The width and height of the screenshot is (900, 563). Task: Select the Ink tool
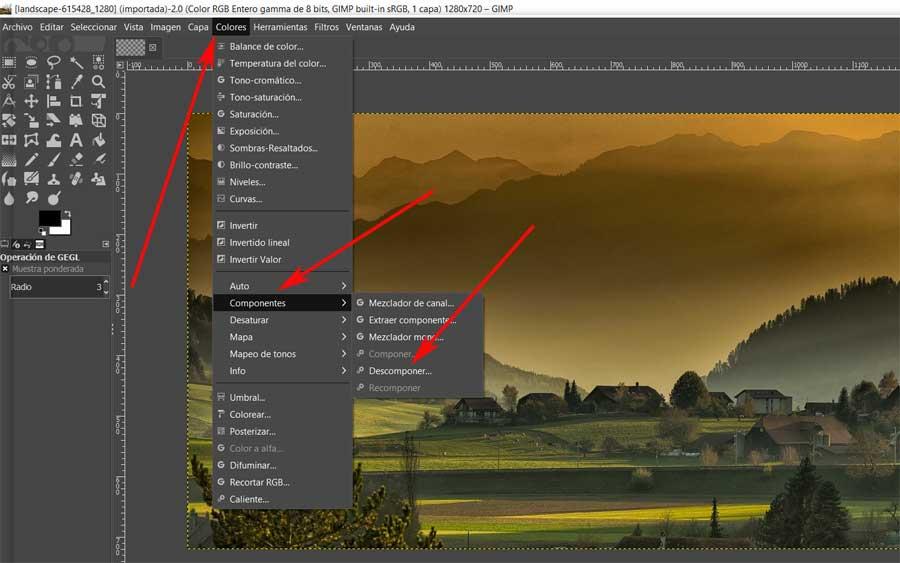click(x=9, y=179)
